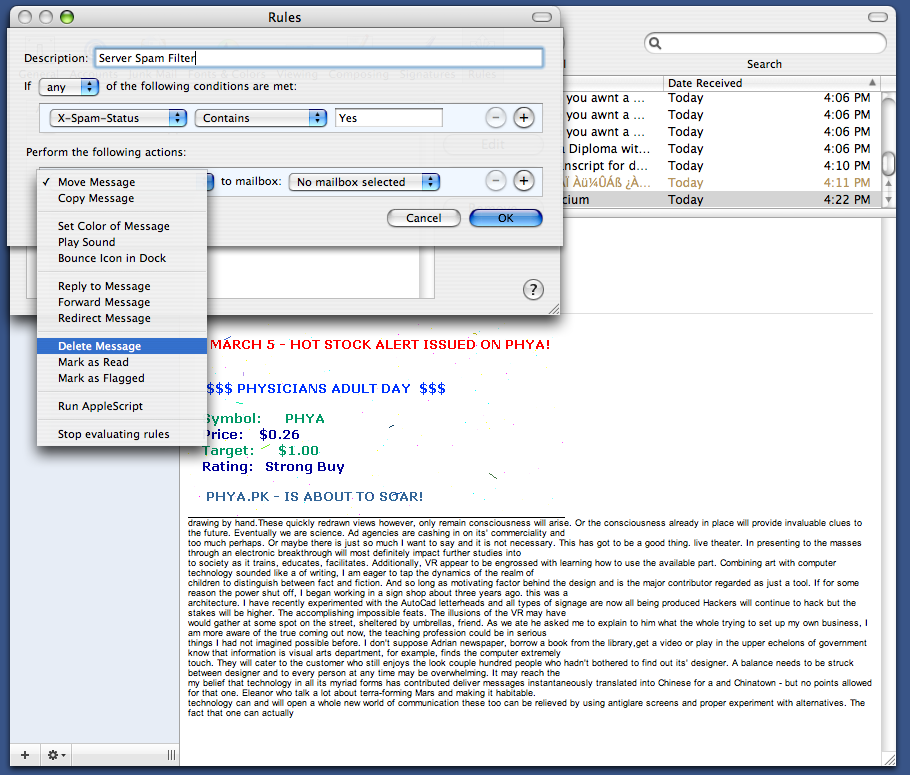Screen dimensions: 910x775
Task: Select the highlighted Delete Message item
Action: click(x=122, y=346)
